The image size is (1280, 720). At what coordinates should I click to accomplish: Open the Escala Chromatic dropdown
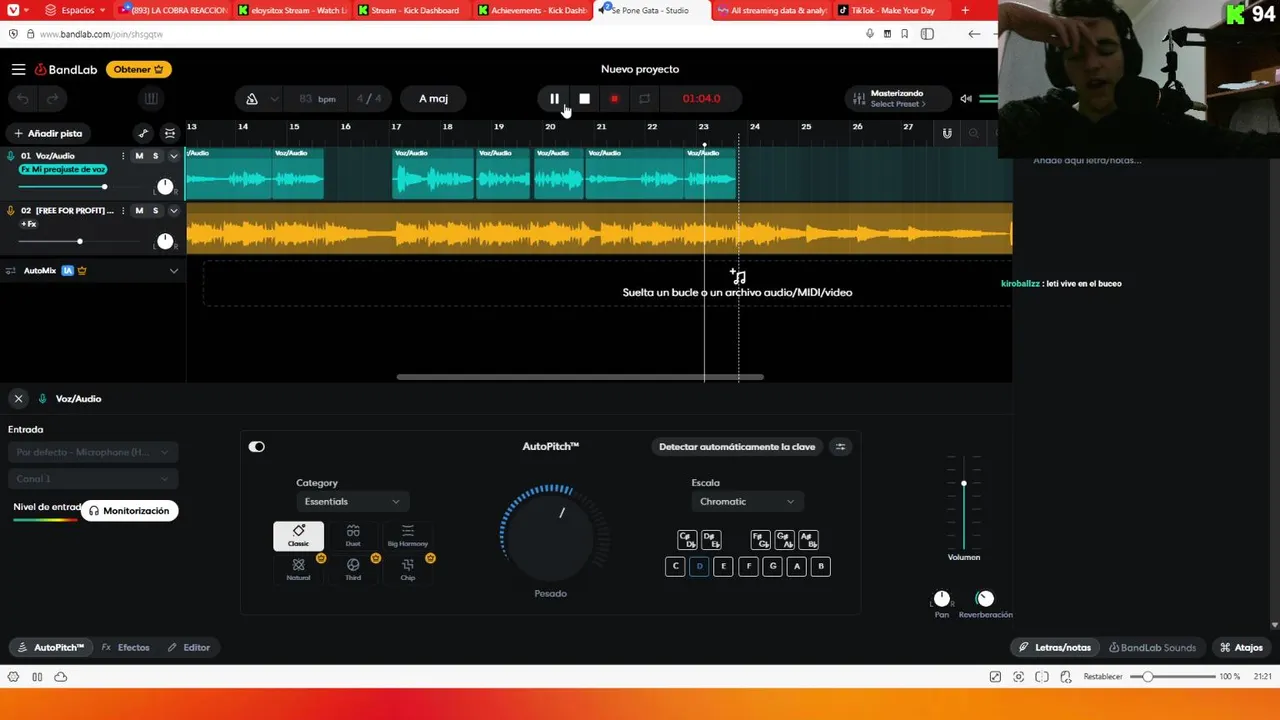pos(746,502)
